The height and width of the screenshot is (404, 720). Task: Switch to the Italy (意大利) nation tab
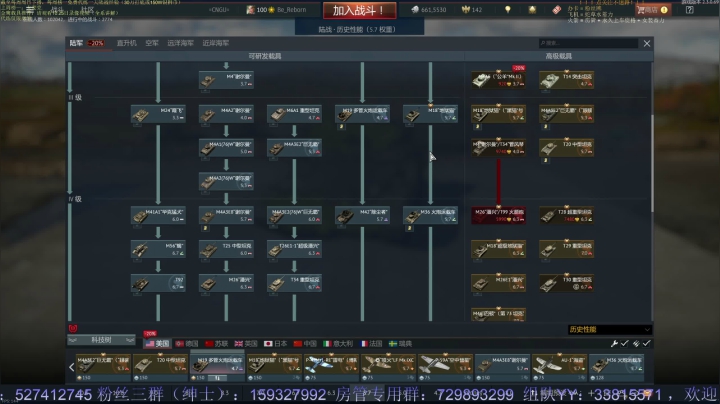tap(338, 343)
